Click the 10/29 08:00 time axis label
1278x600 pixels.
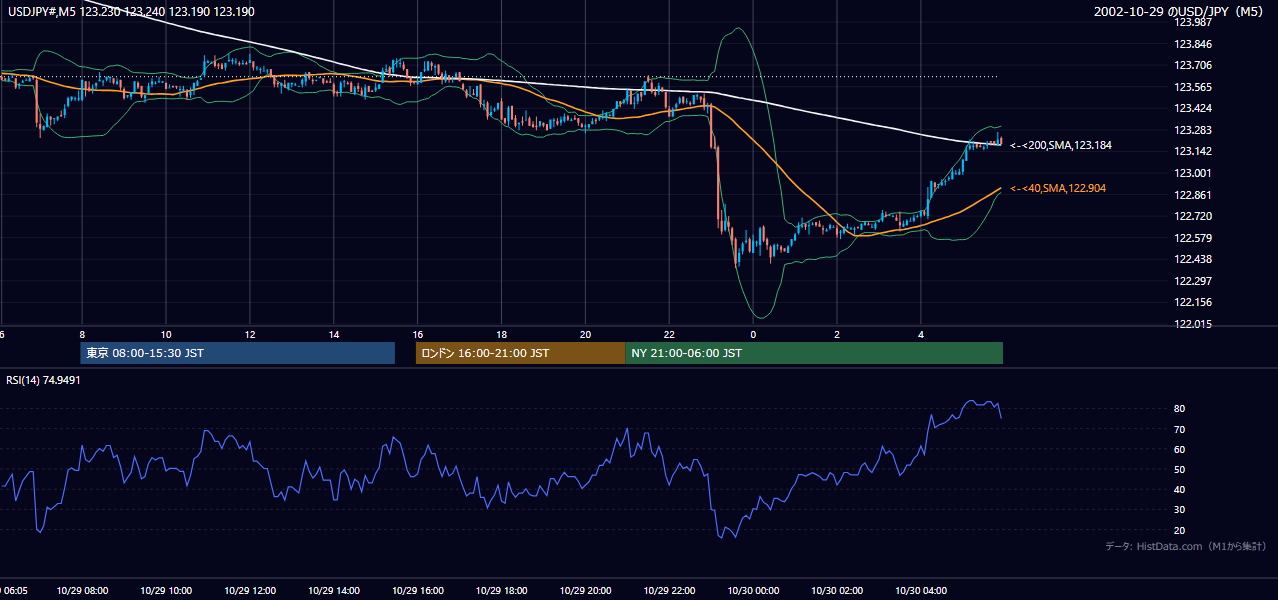(82, 591)
